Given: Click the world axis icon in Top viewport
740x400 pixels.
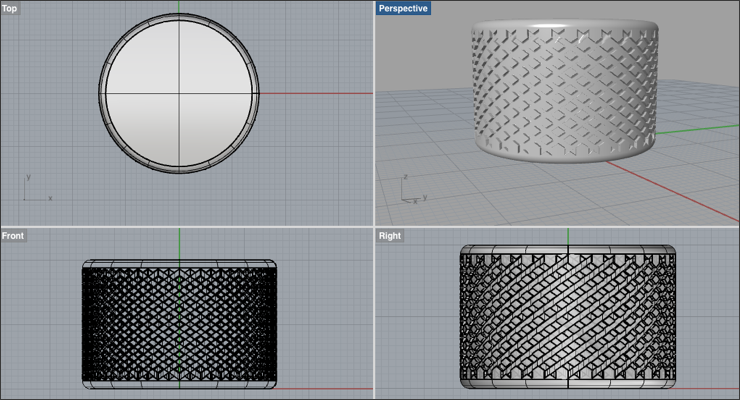Looking at the screenshot, I should coord(37,188).
